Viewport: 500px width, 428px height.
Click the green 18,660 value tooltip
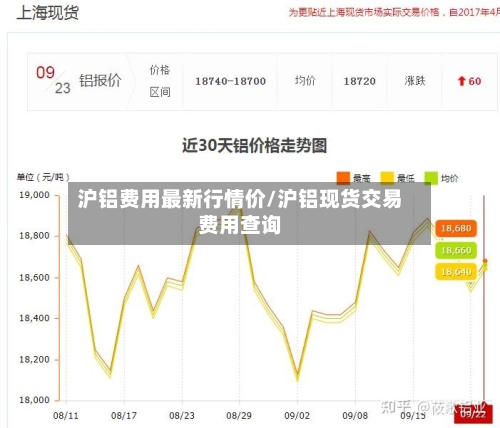point(456,250)
